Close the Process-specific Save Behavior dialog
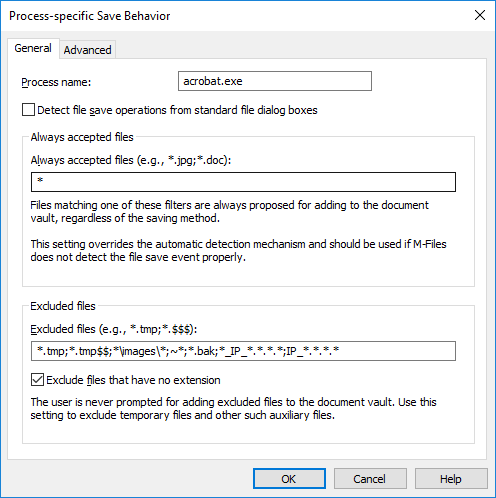 coord(480,15)
